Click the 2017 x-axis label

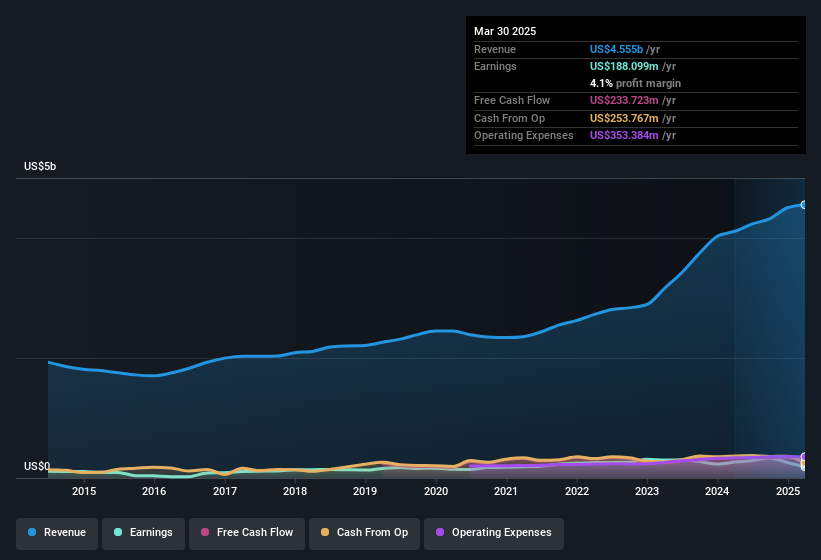pyautogui.click(x=225, y=491)
